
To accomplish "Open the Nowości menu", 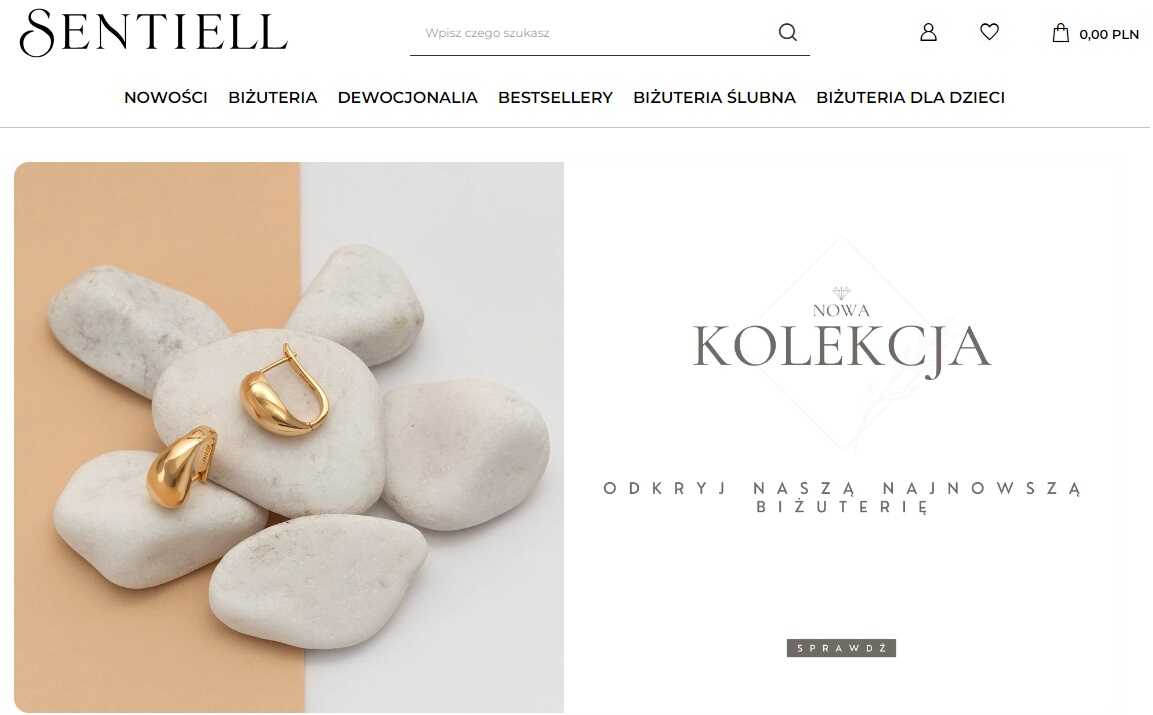I will click(165, 97).
